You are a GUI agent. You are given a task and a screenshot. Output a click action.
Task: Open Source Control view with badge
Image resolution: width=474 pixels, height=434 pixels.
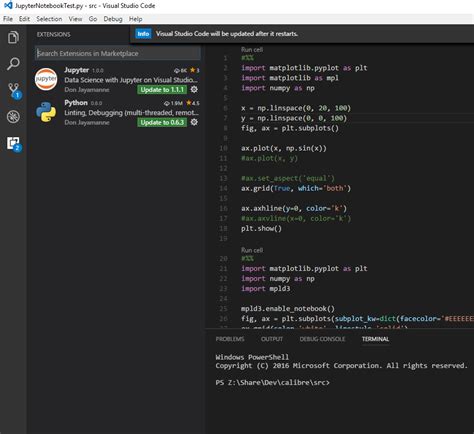14,91
